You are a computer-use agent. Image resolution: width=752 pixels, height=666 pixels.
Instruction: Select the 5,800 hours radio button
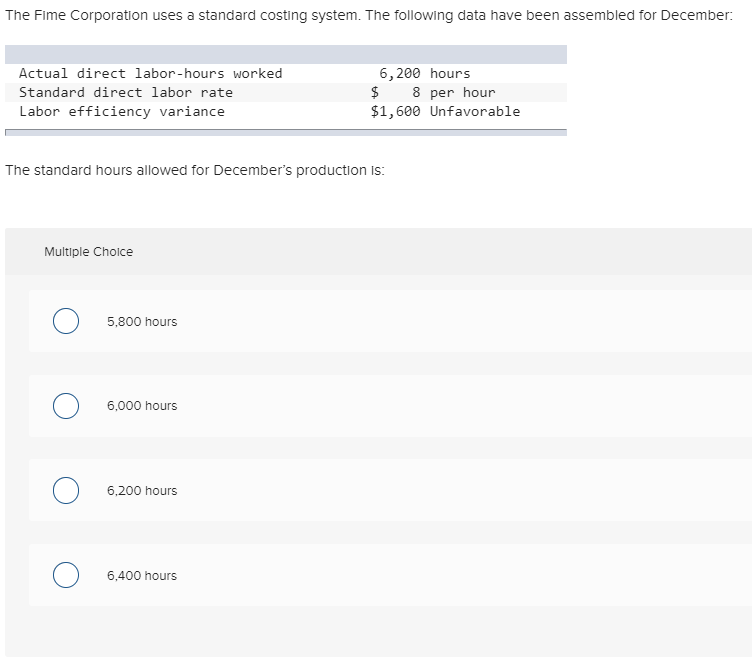(x=66, y=321)
